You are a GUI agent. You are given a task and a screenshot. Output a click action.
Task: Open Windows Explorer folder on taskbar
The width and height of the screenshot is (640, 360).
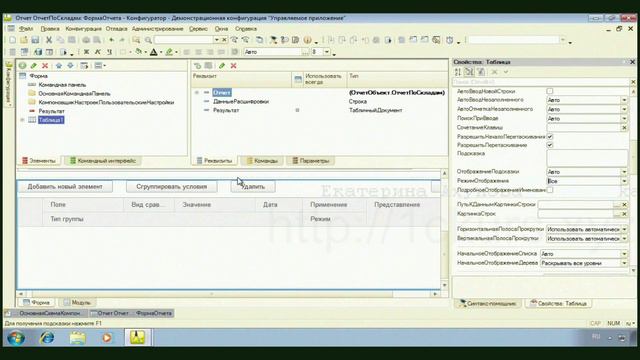click(77, 338)
